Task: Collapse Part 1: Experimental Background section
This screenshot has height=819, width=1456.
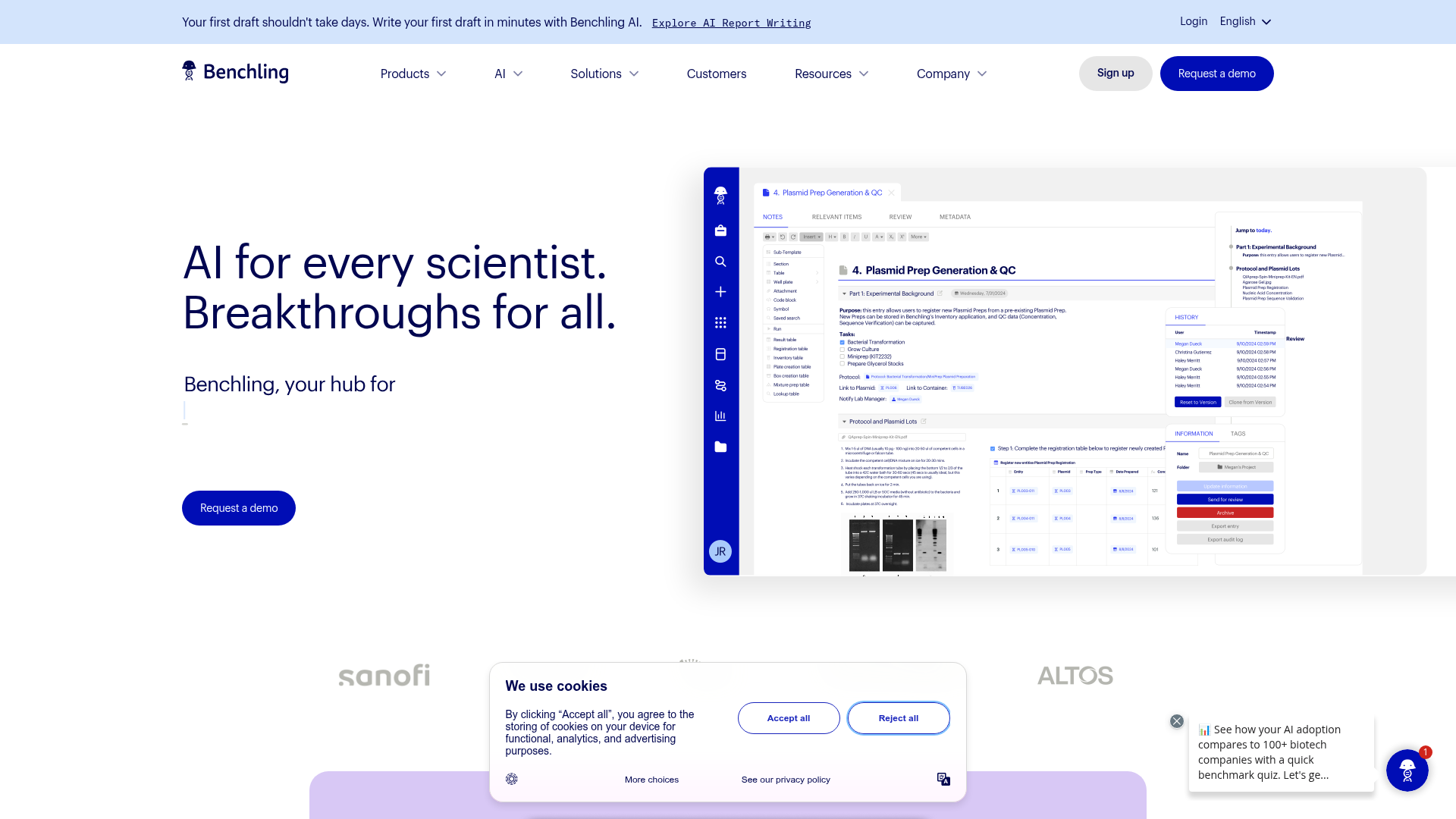Action: (x=844, y=293)
